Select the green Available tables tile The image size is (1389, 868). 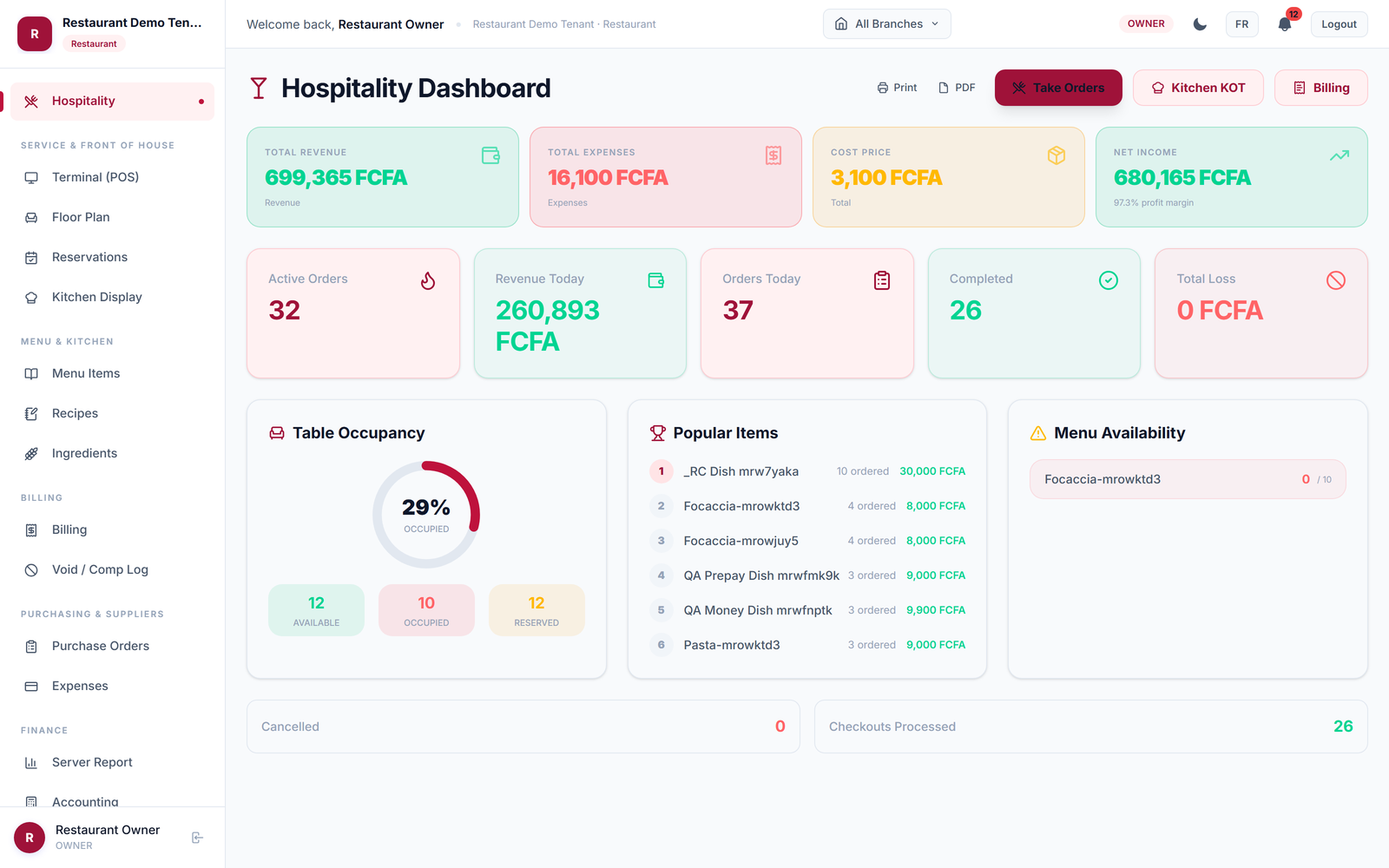316,610
